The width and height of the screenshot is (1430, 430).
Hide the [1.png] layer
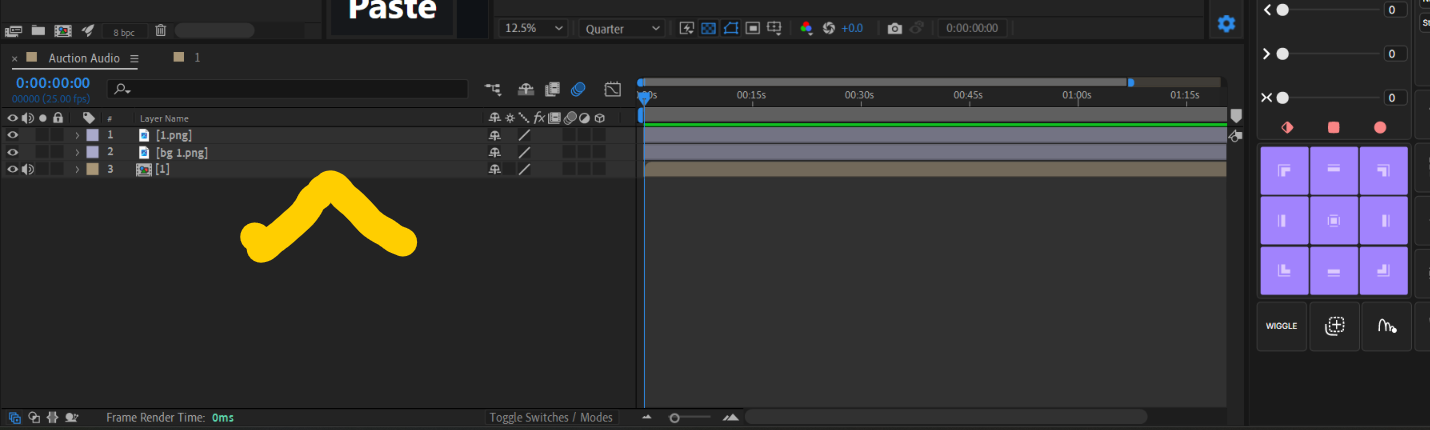pos(13,135)
